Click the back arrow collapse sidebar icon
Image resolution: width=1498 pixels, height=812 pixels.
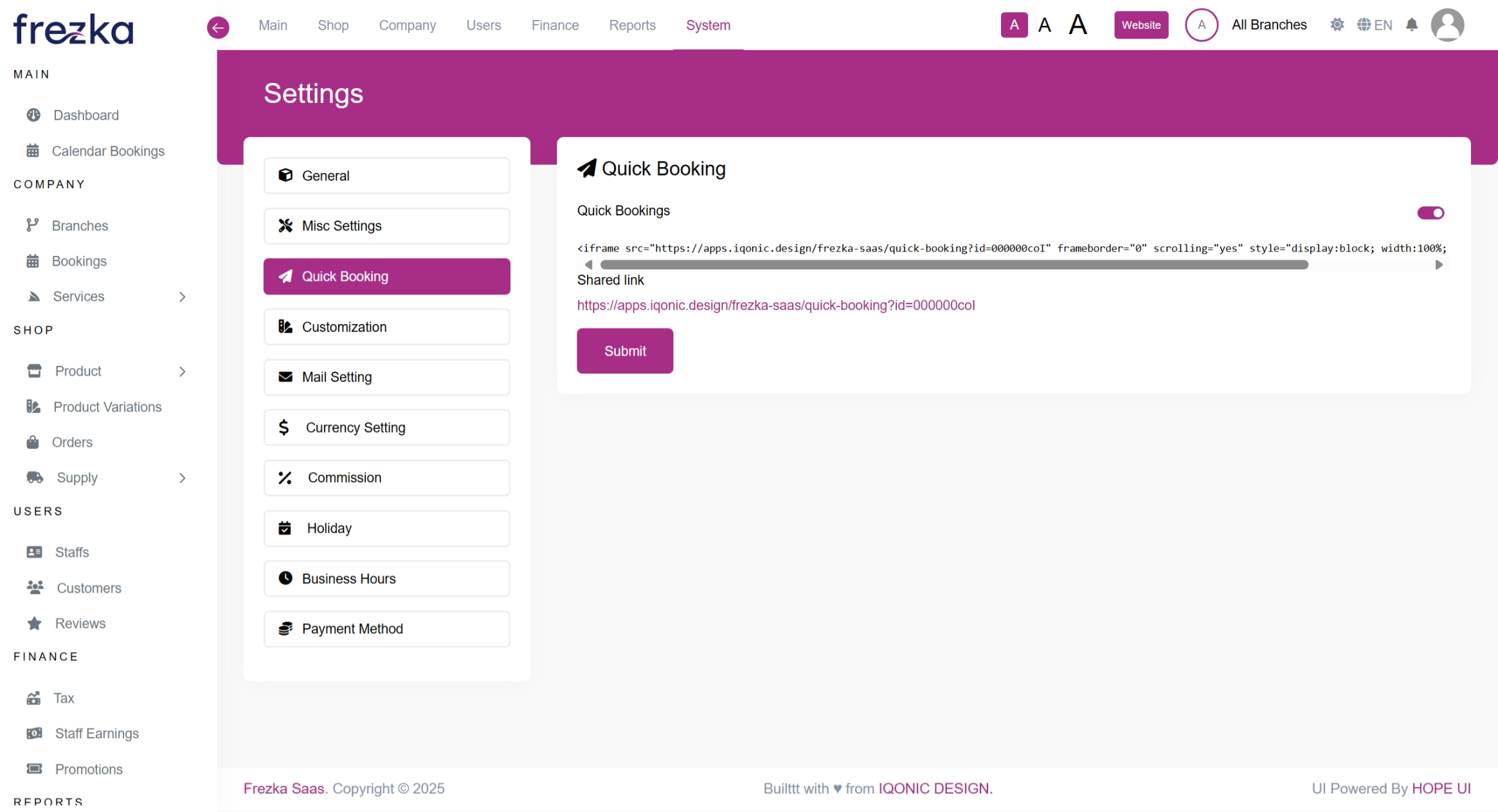[218, 27]
